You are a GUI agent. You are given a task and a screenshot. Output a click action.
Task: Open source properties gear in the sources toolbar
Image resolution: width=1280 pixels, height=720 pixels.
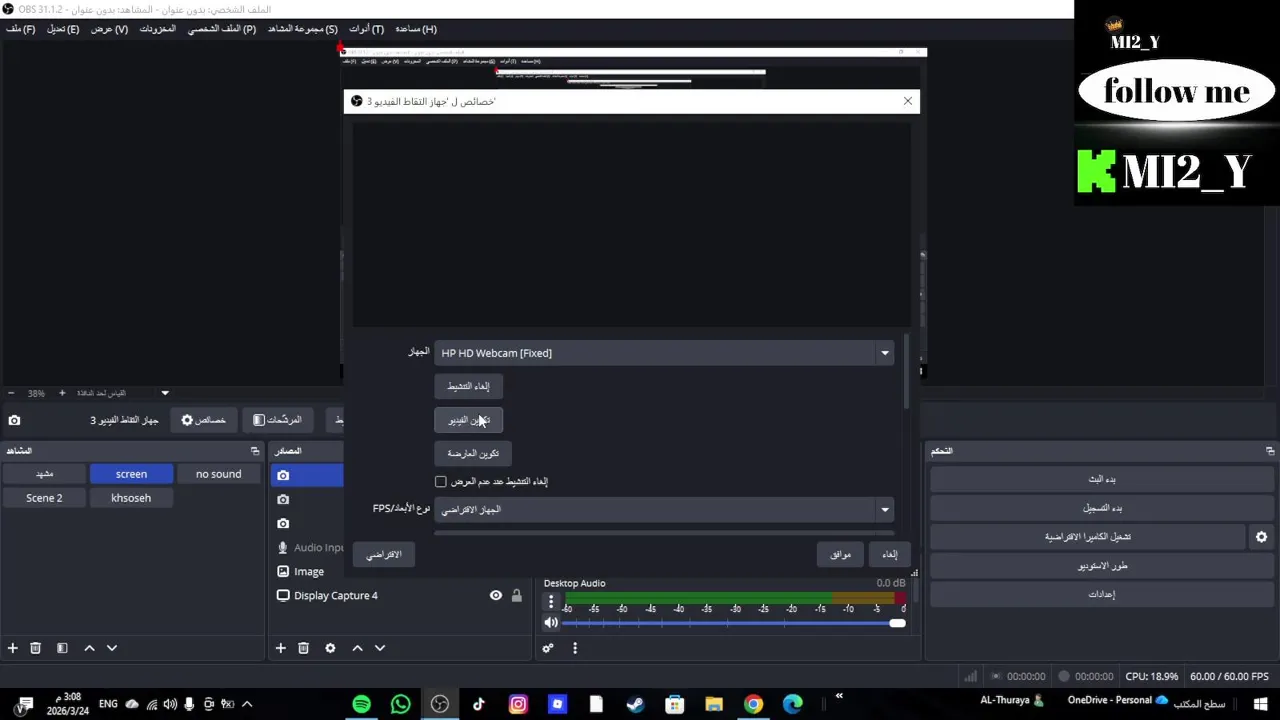pyautogui.click(x=330, y=648)
